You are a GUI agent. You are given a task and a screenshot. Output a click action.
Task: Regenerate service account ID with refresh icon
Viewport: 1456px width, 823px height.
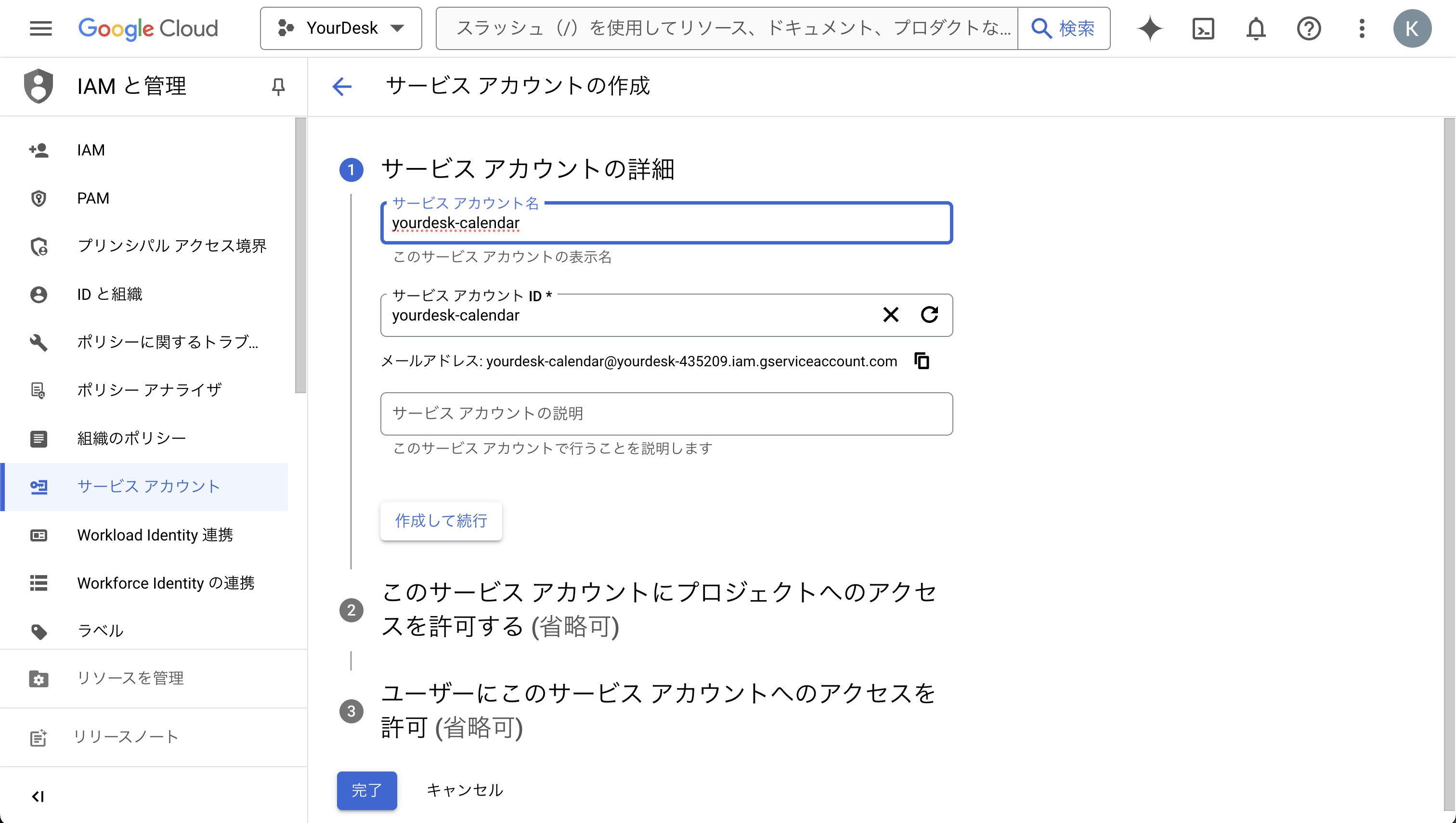click(930, 315)
